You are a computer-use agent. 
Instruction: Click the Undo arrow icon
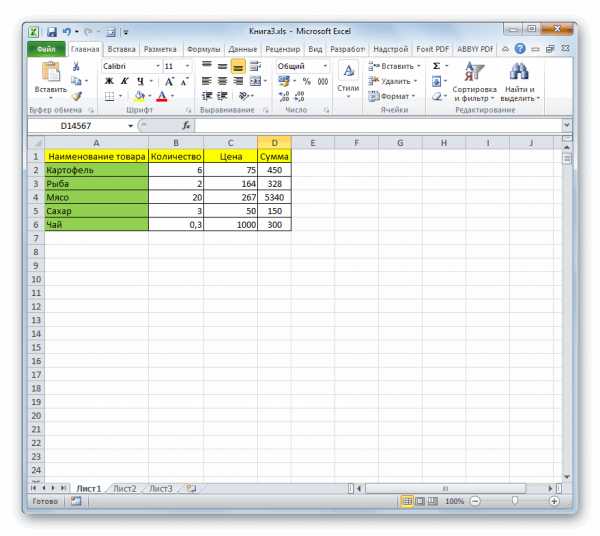tap(67, 31)
